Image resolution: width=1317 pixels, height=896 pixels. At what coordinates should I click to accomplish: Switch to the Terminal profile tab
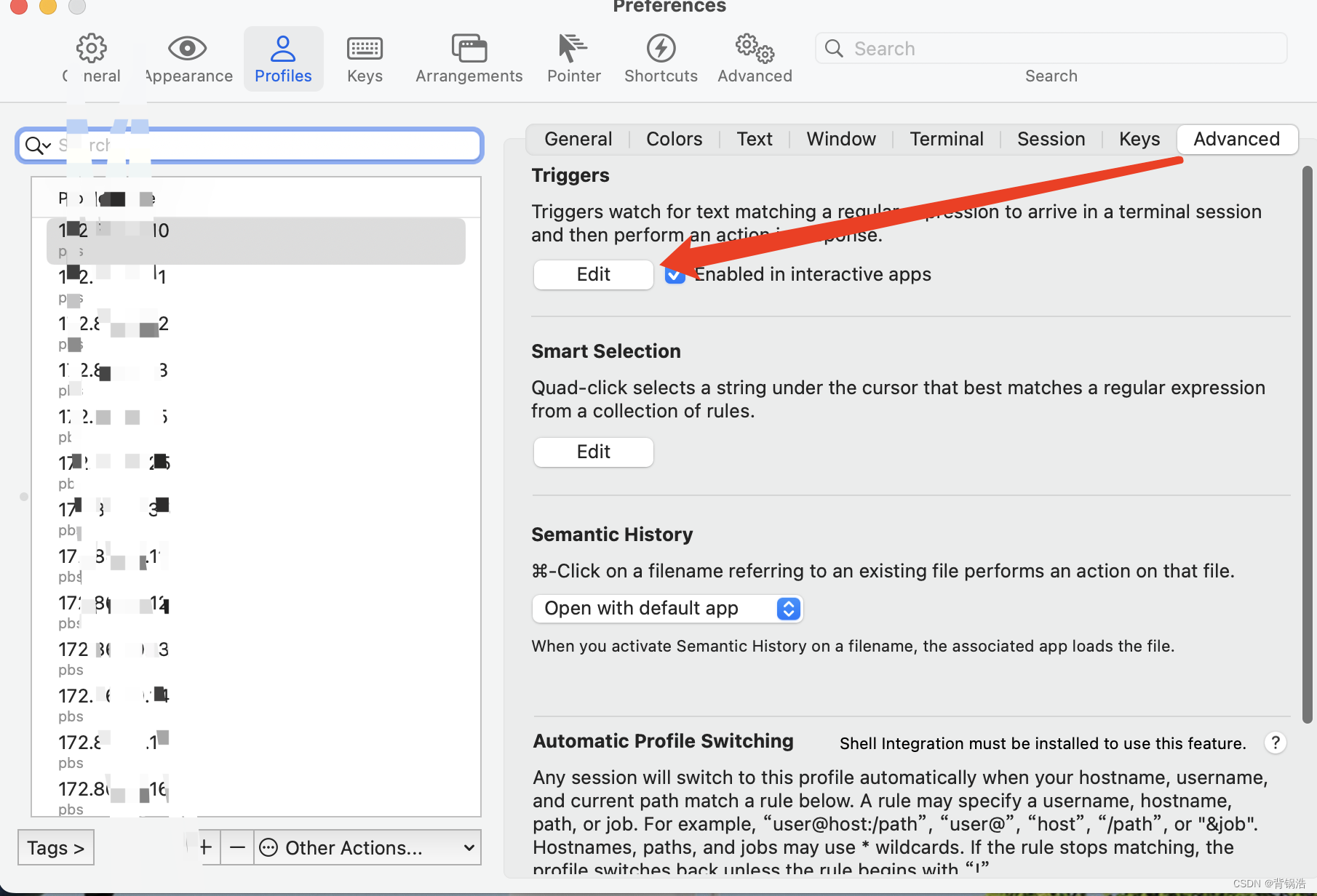947,139
